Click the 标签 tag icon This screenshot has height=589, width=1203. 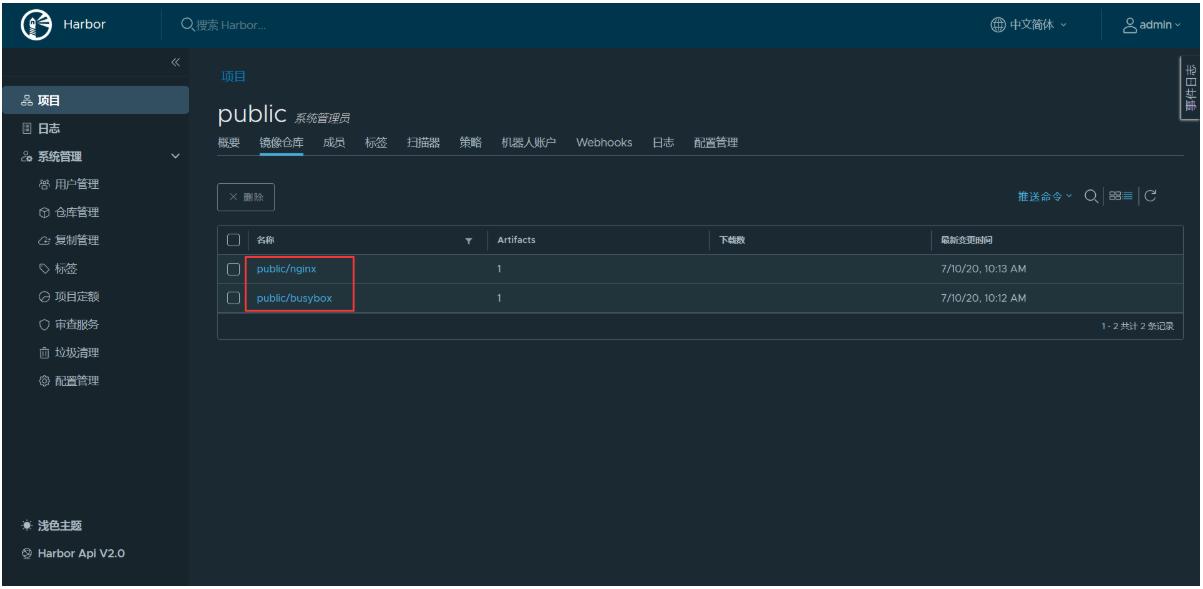(44, 269)
